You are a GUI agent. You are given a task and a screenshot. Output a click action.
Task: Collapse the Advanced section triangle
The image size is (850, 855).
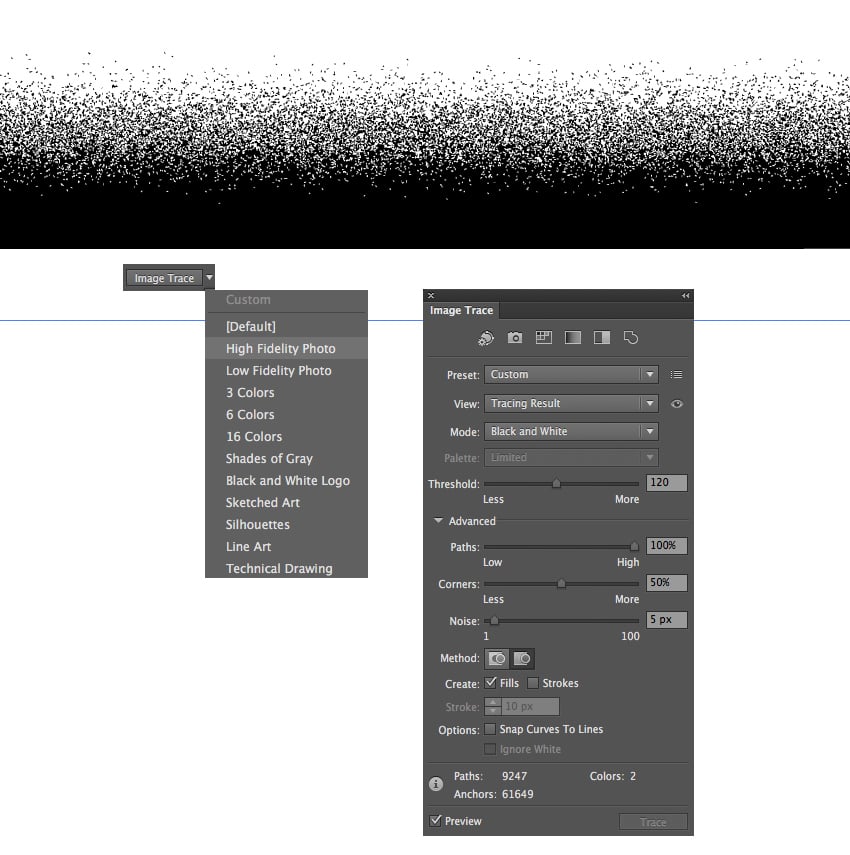438,521
